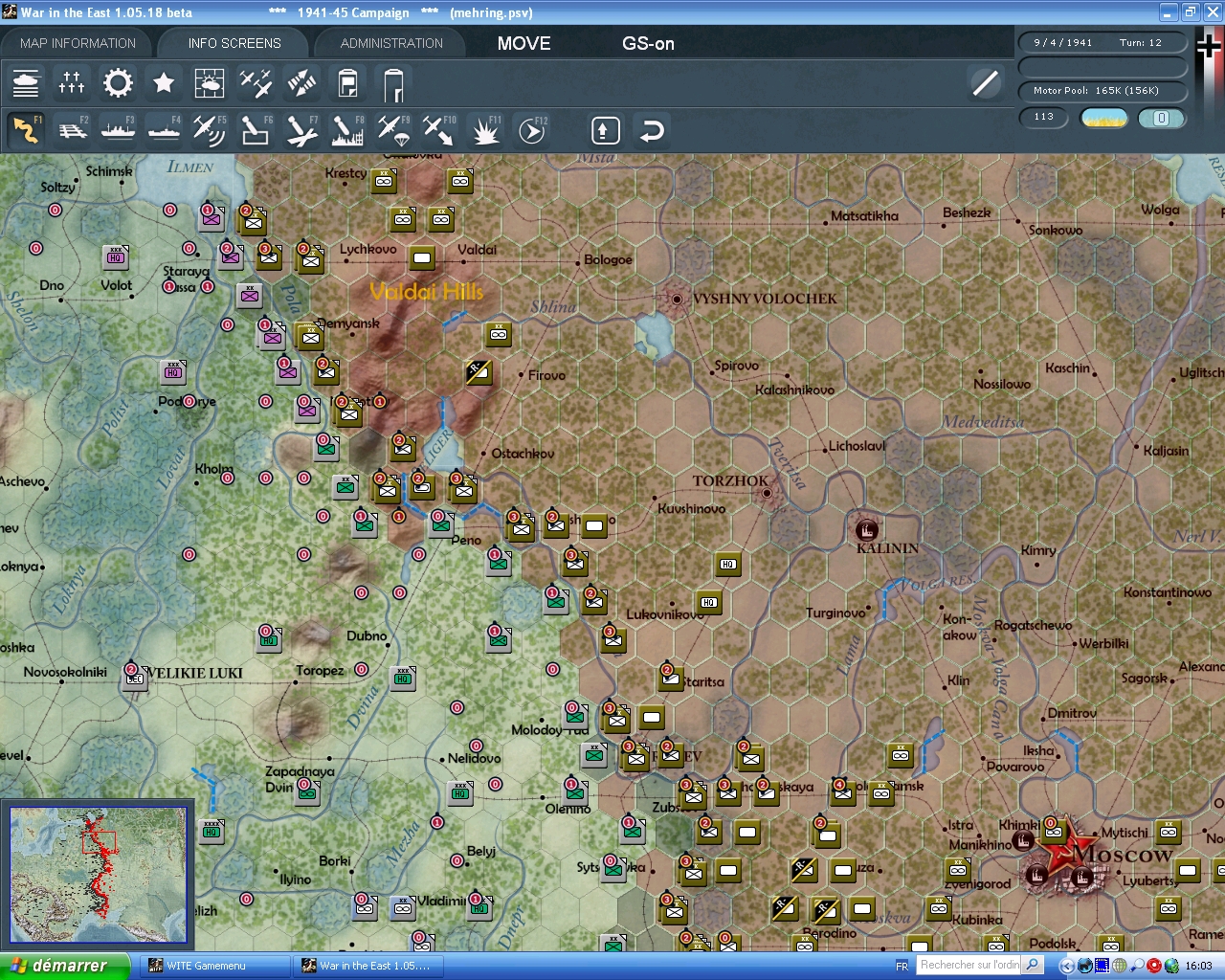The image size is (1225, 980).
Task: Open the ADMINISTRATION tab
Action: click(391, 43)
